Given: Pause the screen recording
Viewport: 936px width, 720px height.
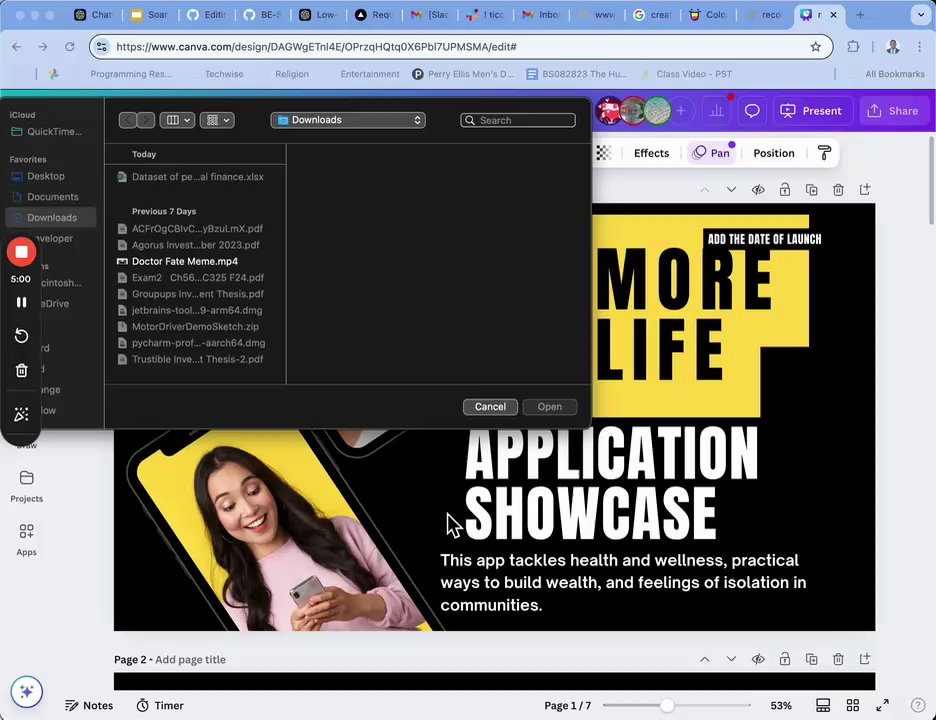Looking at the screenshot, I should 21,302.
